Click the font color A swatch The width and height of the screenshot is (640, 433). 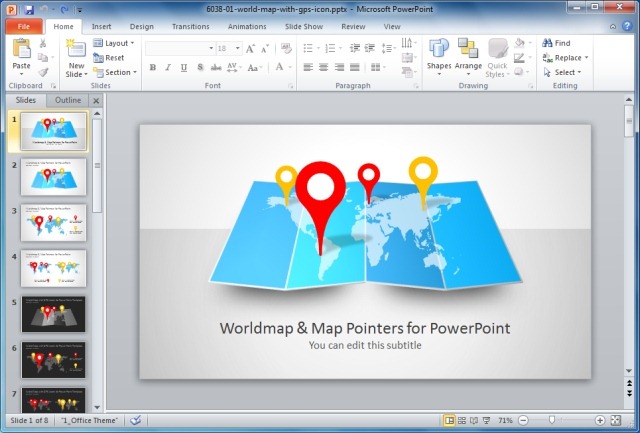(280, 67)
